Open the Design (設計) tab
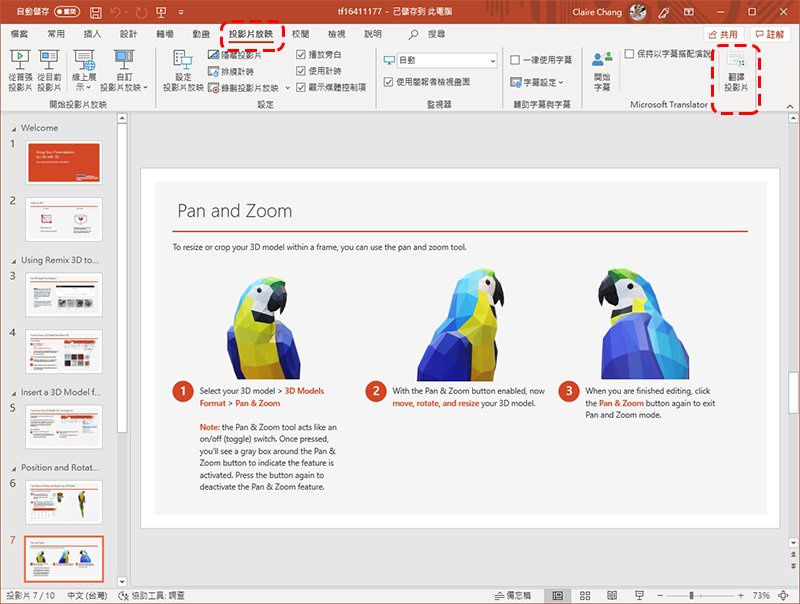 click(129, 34)
